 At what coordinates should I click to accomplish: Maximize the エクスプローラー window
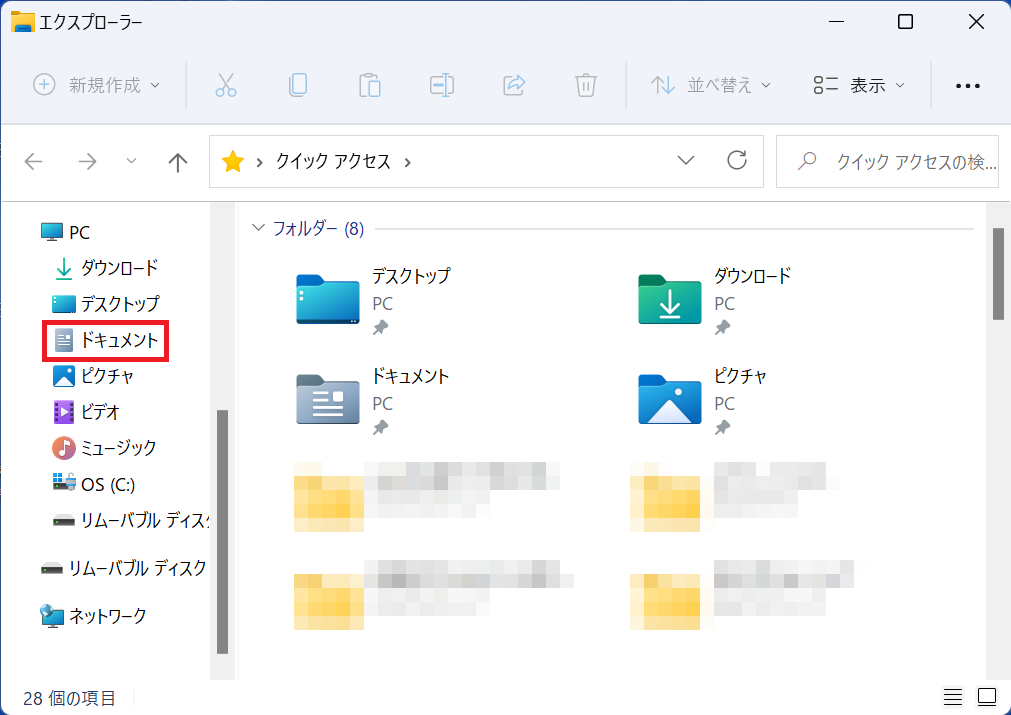click(905, 22)
